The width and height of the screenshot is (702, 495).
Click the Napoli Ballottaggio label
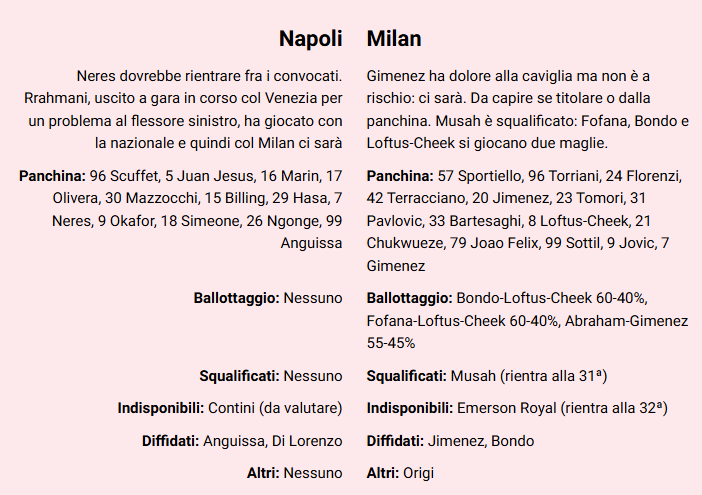236,298
